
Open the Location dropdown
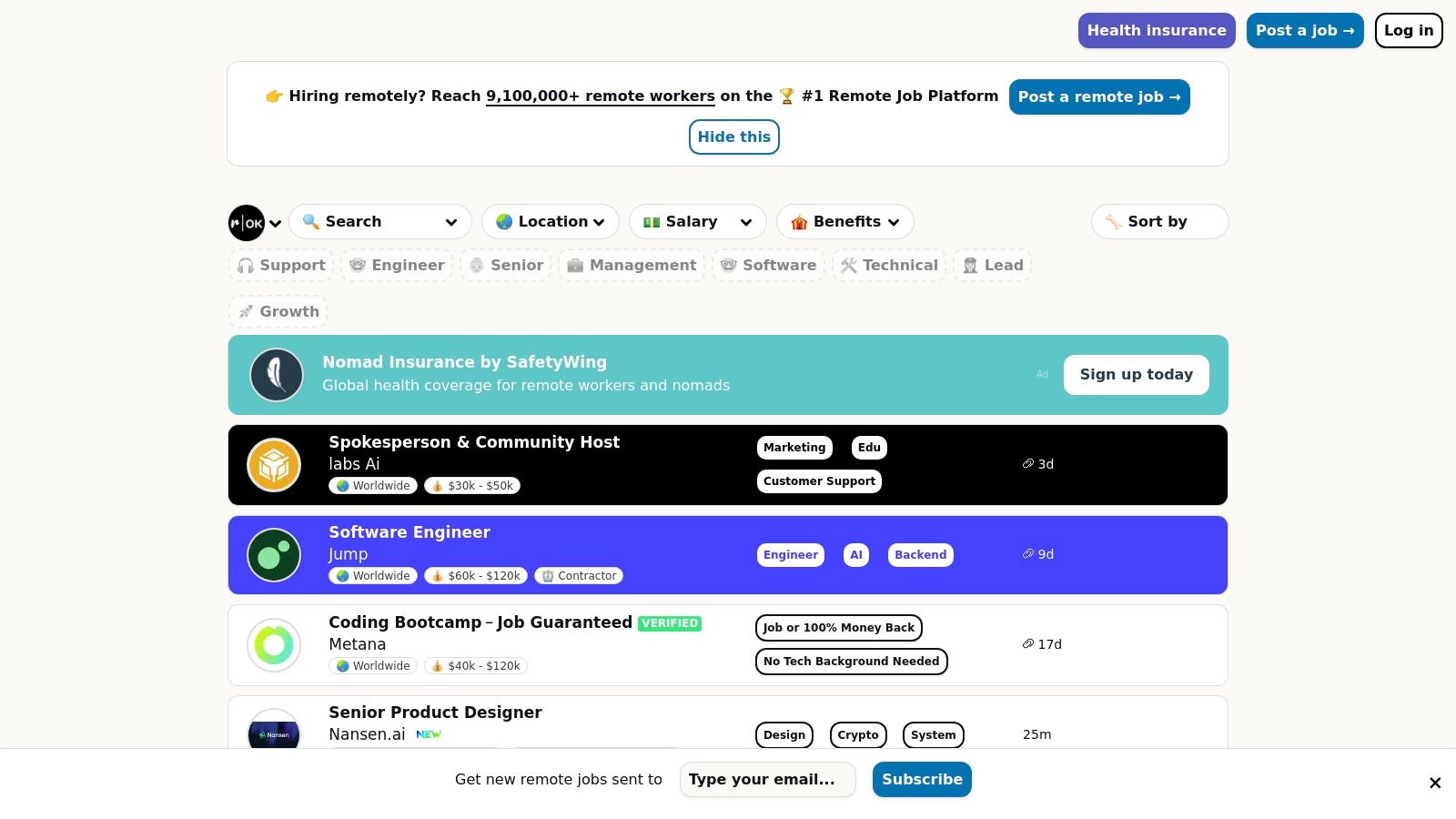pyautogui.click(x=551, y=222)
